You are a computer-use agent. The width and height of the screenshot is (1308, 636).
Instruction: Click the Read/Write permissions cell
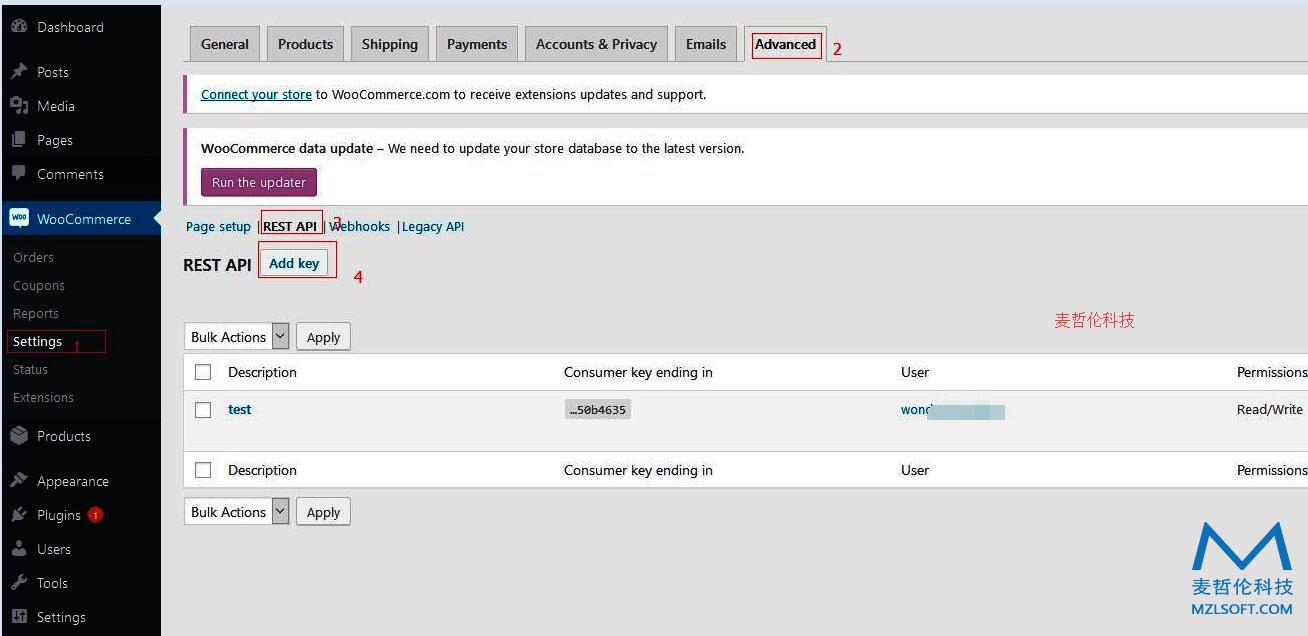pyautogui.click(x=1270, y=409)
